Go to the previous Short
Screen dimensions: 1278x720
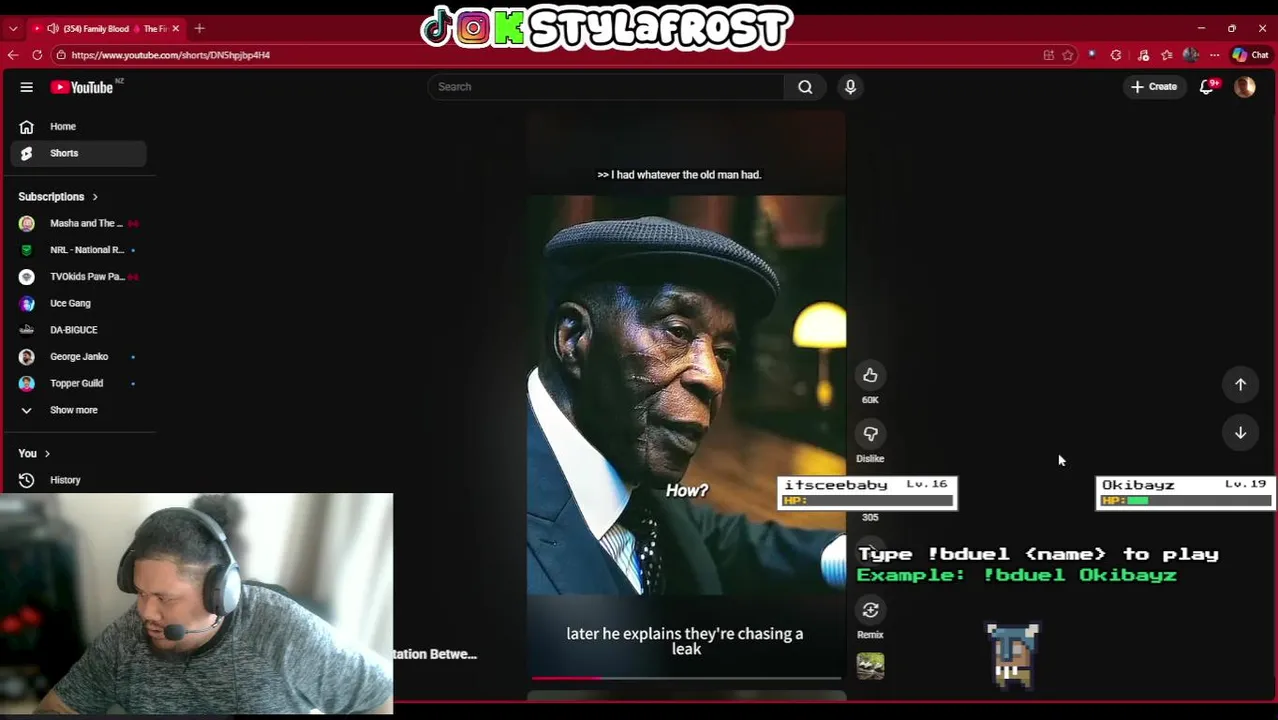point(1240,384)
